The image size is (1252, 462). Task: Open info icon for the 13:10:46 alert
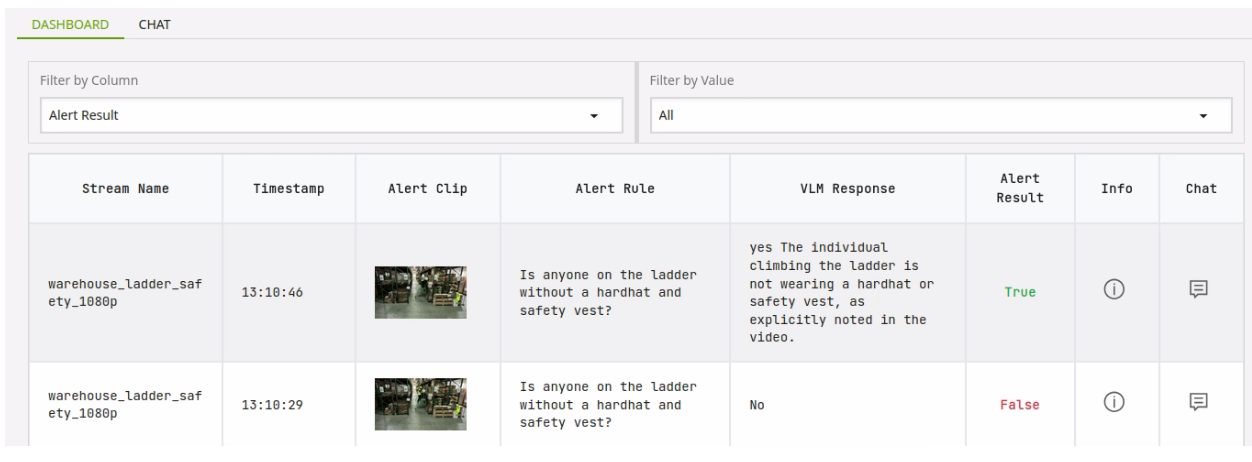[x=1116, y=292]
